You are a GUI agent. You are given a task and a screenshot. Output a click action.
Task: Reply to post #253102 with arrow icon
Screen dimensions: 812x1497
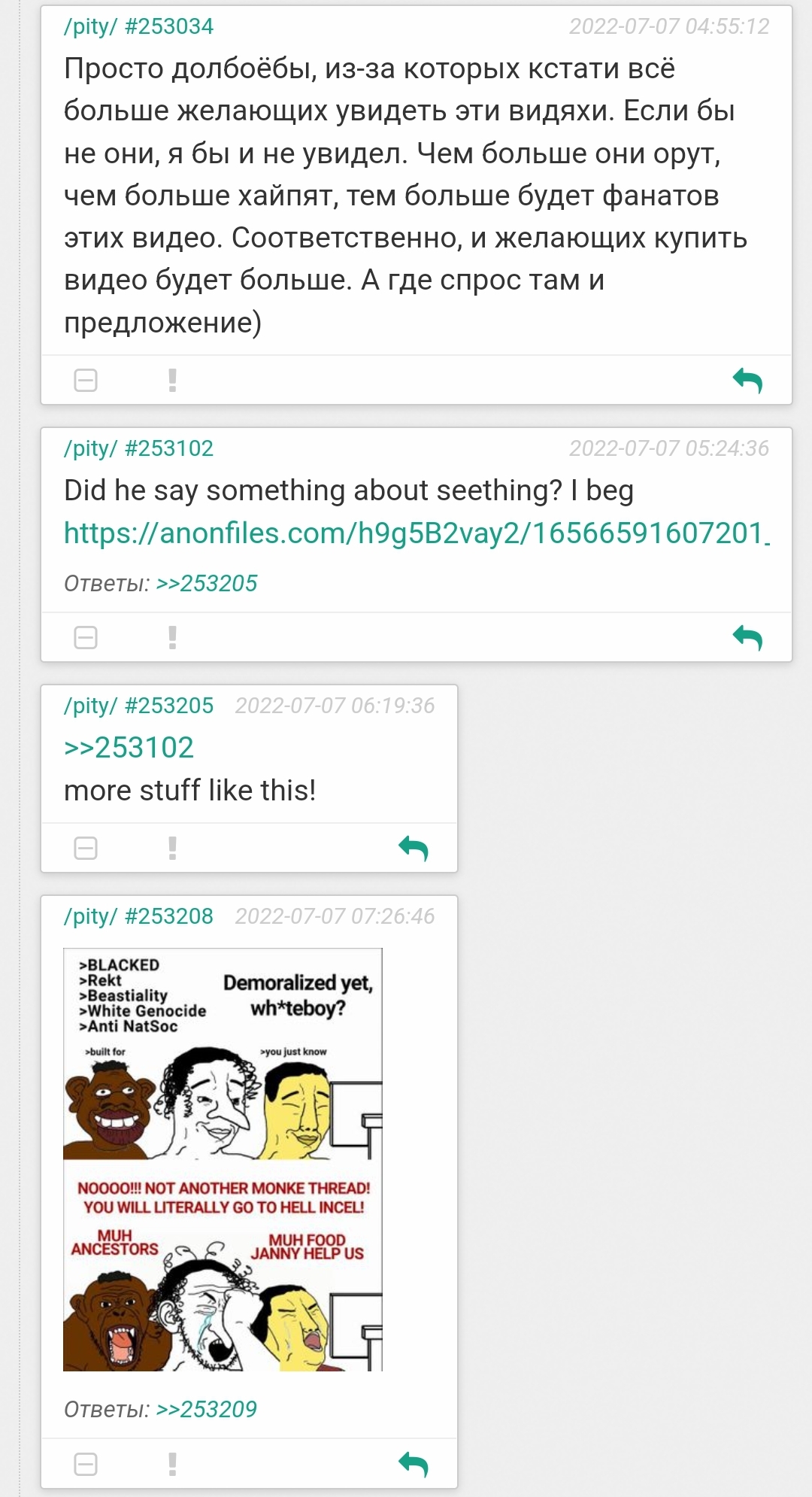click(747, 638)
